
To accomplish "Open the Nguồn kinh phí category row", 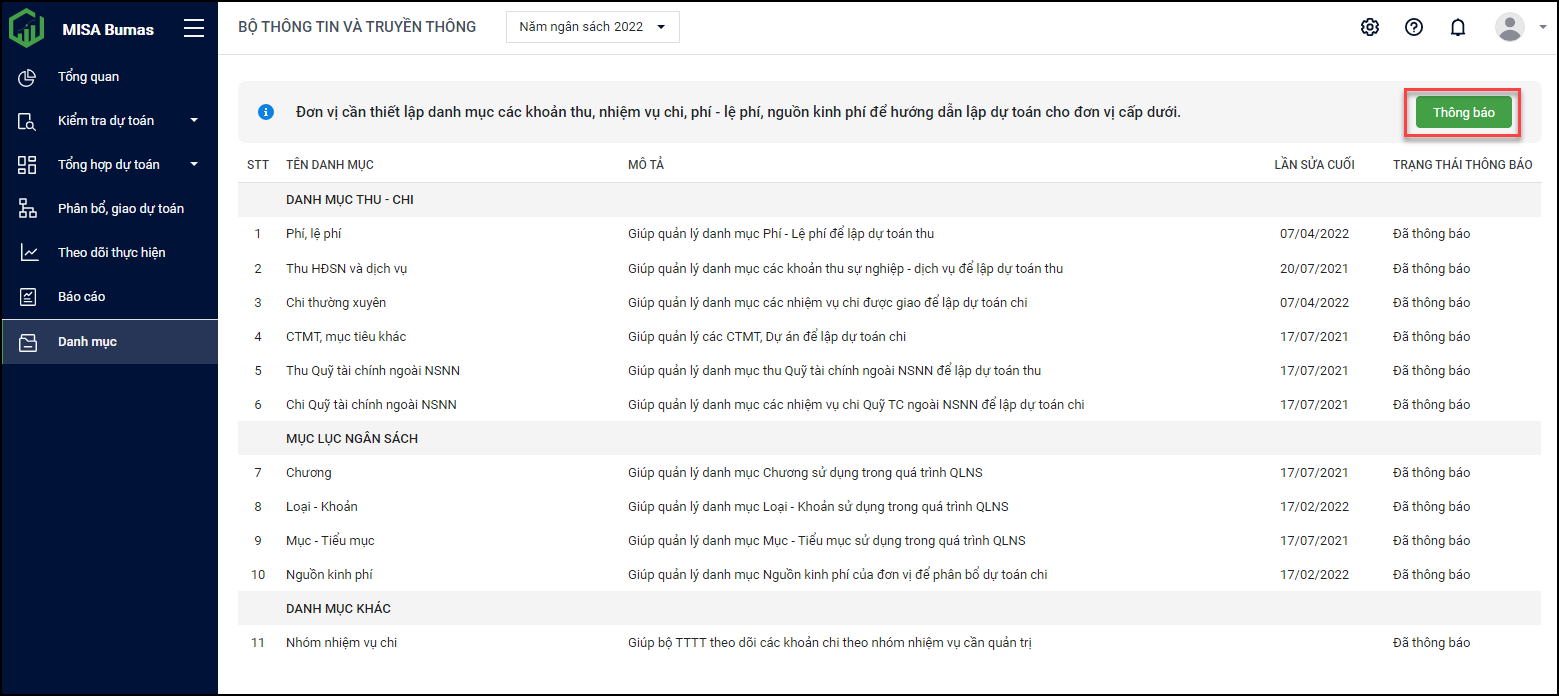I will (329, 575).
